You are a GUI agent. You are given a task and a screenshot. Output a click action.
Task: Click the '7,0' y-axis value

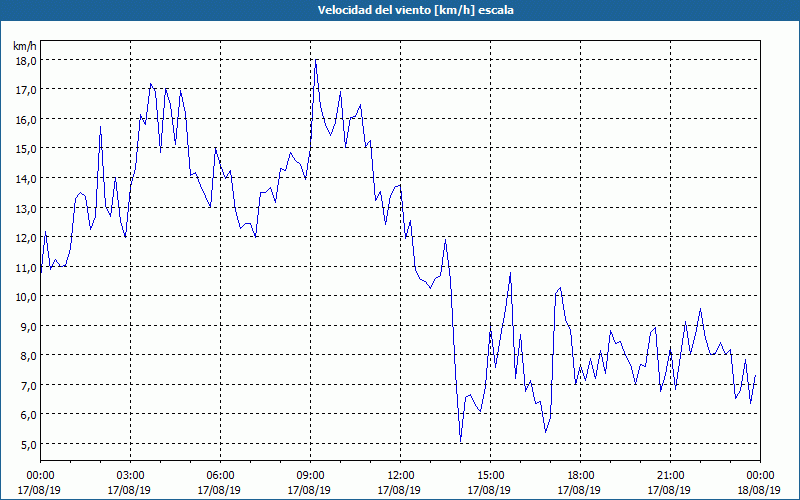click(29, 385)
